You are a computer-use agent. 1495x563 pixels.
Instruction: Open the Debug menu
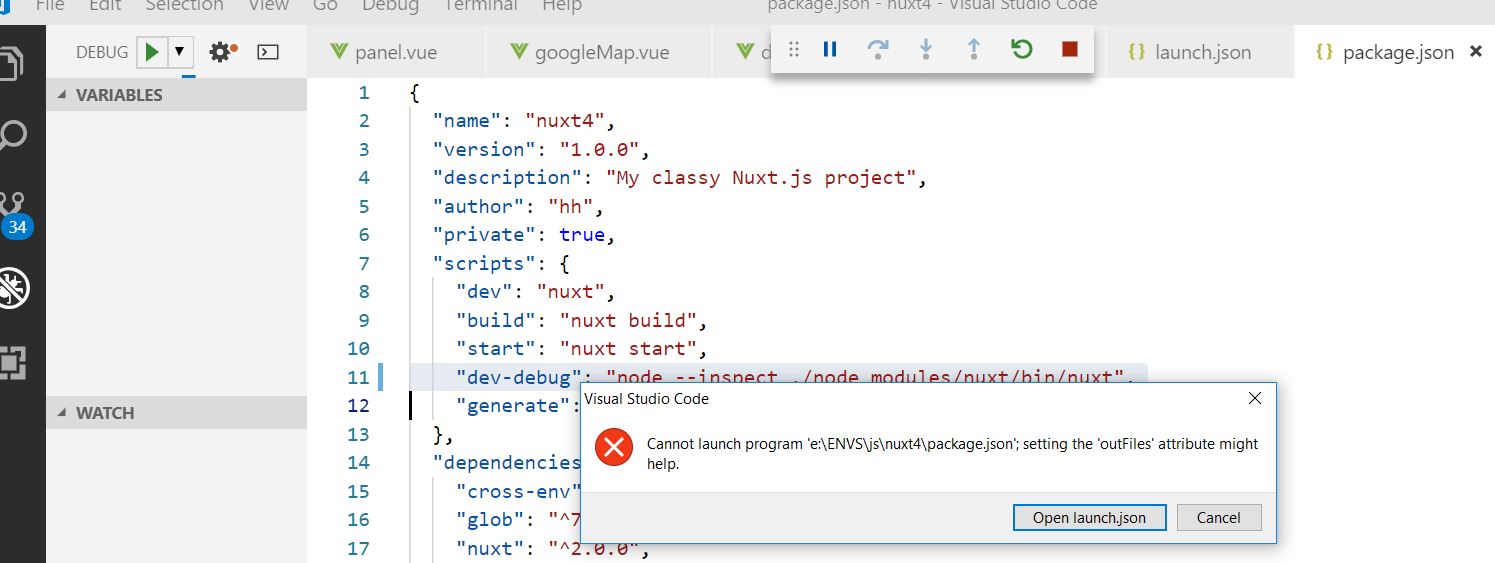pyautogui.click(x=390, y=5)
